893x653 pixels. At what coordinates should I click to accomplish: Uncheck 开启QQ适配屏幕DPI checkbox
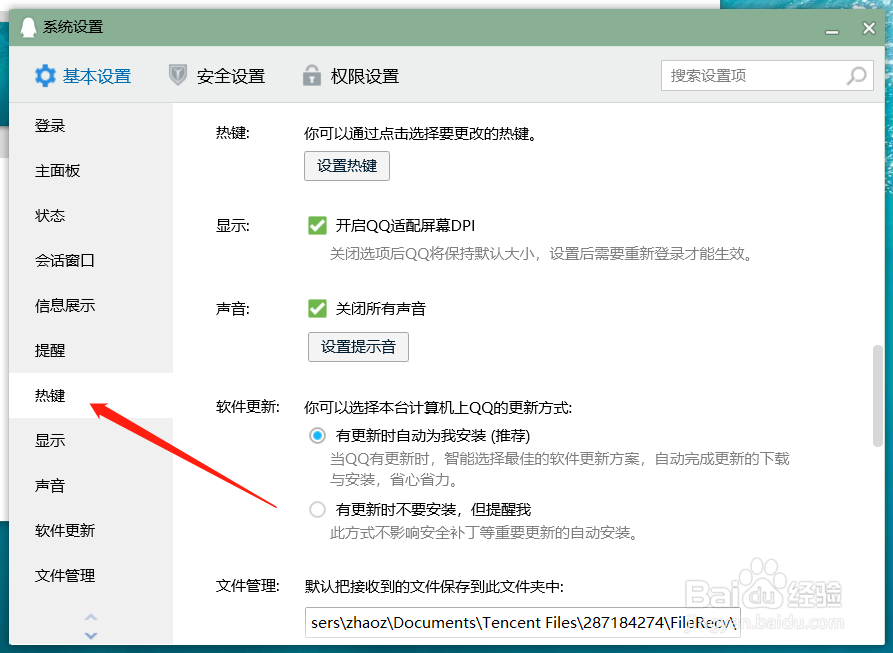coord(317,225)
